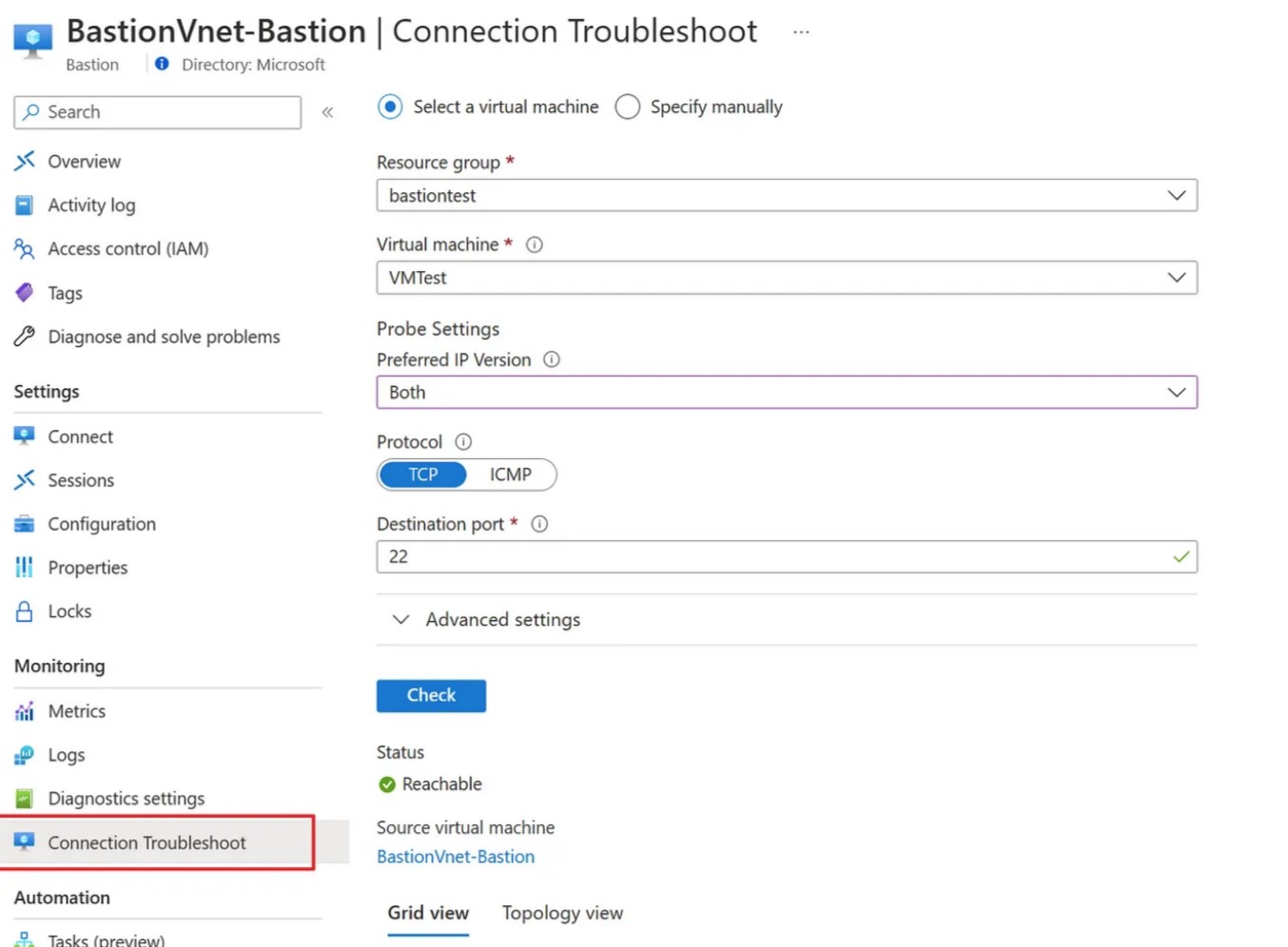Image resolution: width=1288 pixels, height=947 pixels.
Task: Click the Diagnose and solve problems wrench
Action: (x=25, y=337)
